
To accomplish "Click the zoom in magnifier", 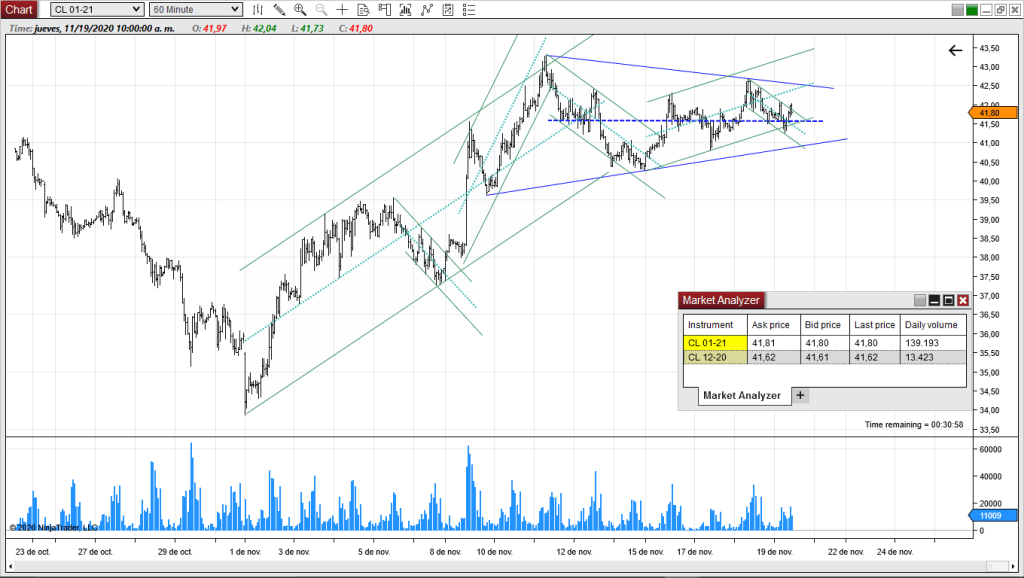I will pyautogui.click(x=300, y=9).
